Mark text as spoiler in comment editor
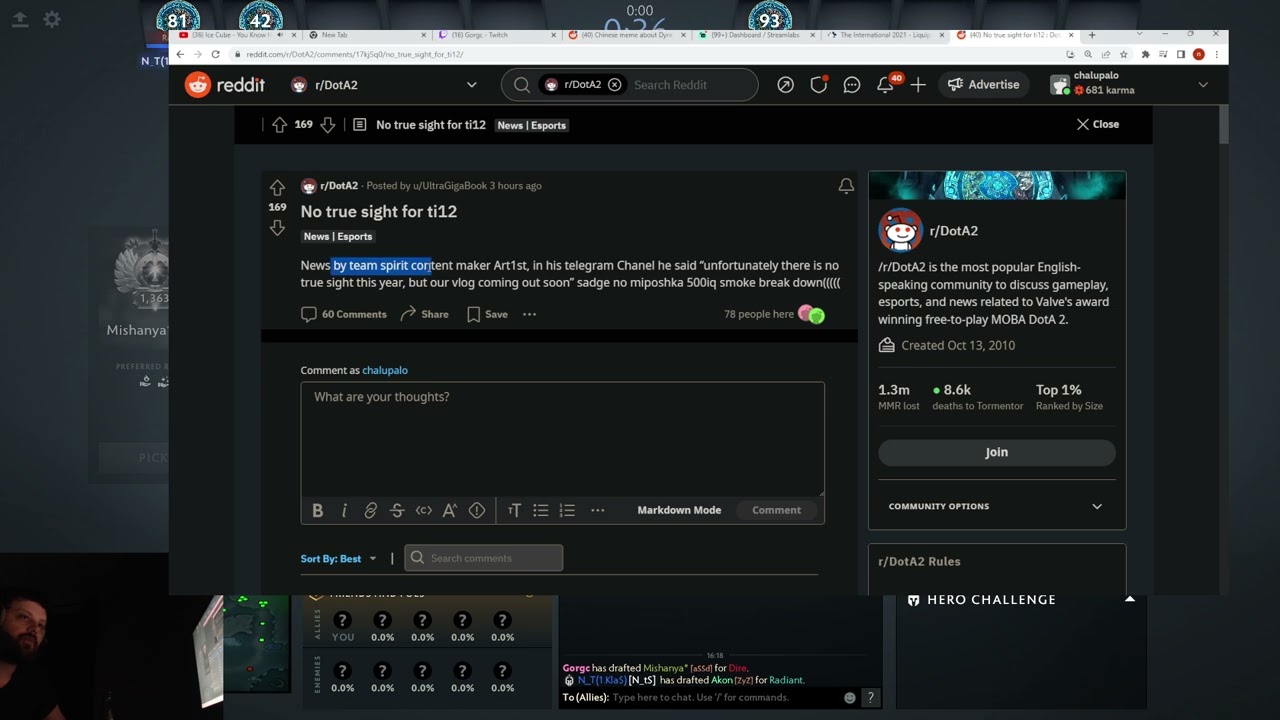Screen dimensions: 1280x720 477,510
